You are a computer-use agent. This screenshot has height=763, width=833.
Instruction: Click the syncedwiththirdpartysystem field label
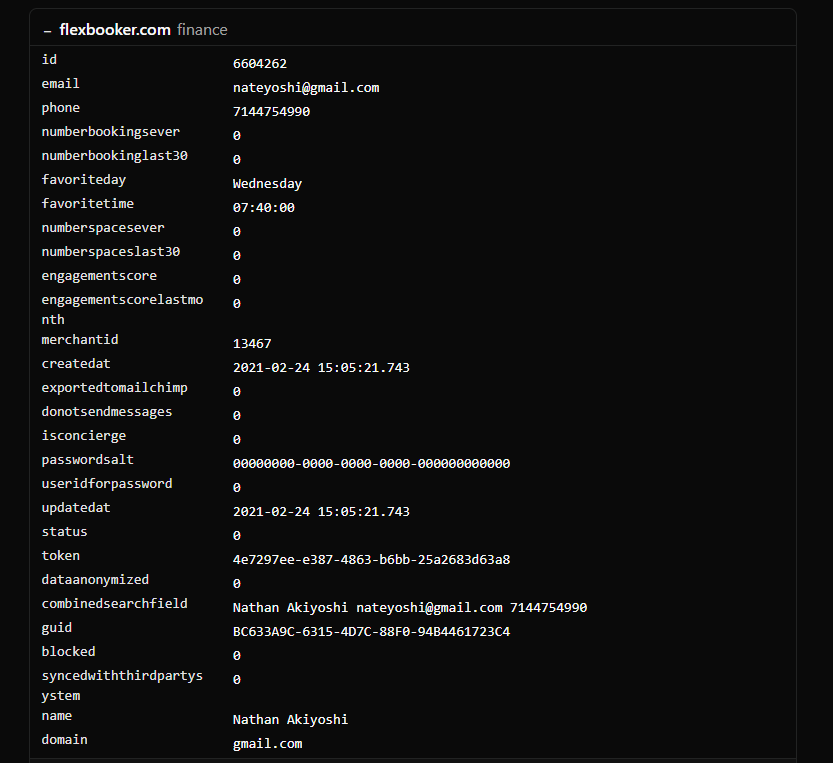click(x=121, y=685)
